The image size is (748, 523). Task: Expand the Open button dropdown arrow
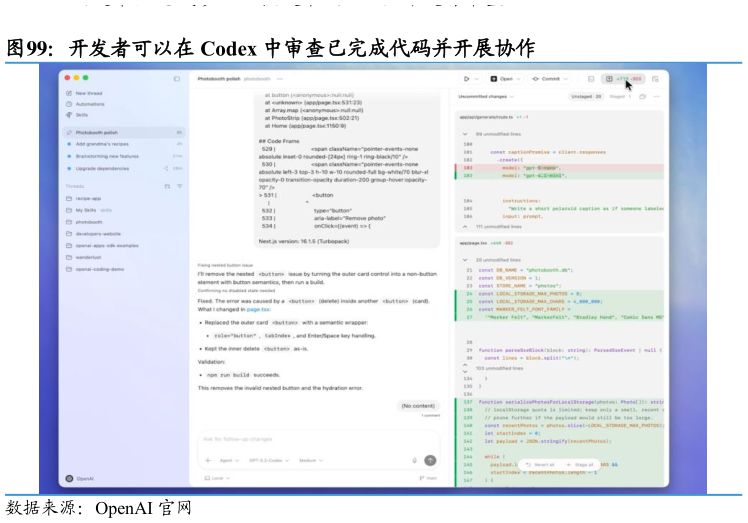click(519, 79)
